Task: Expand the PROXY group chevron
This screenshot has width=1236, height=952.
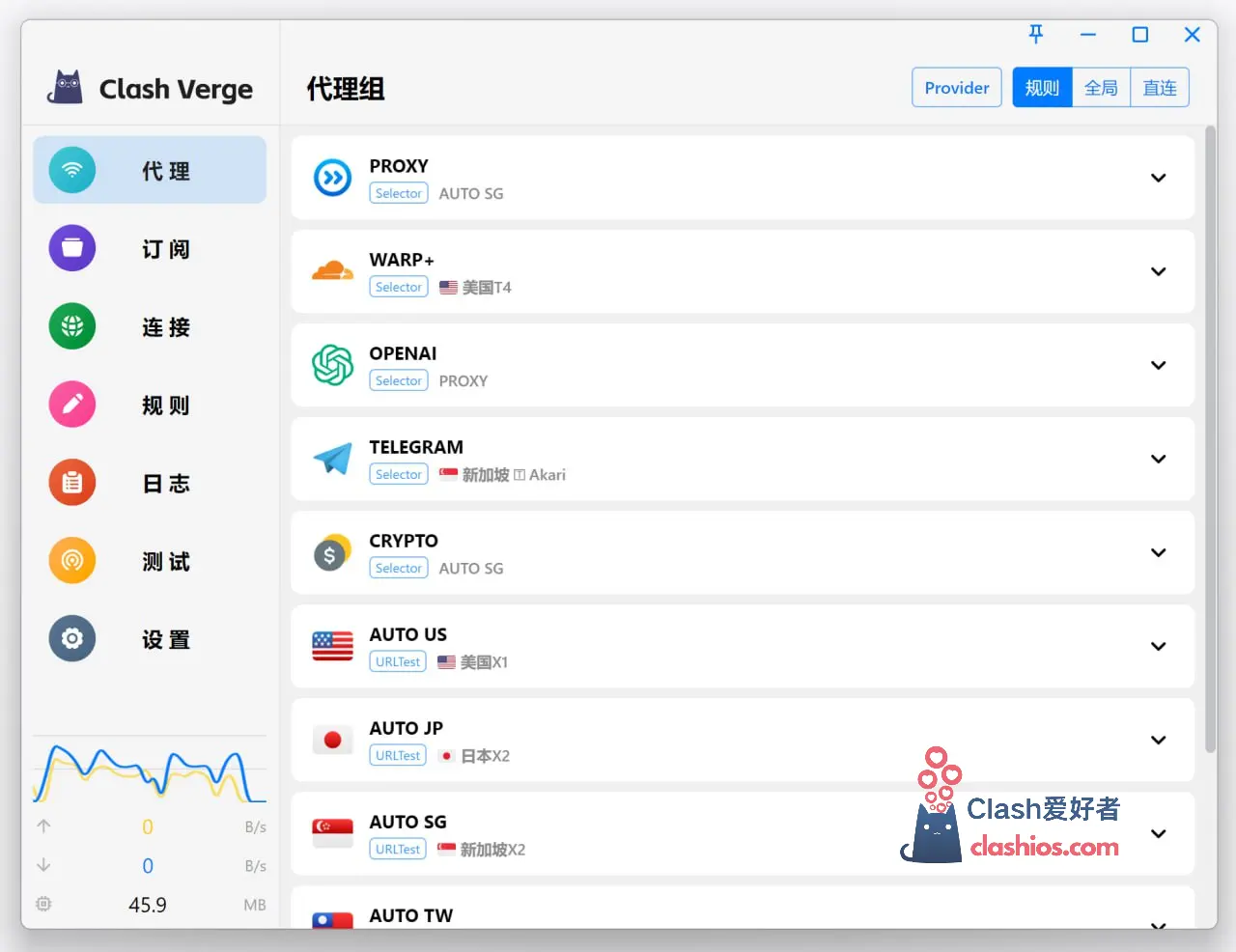Action: [x=1159, y=178]
